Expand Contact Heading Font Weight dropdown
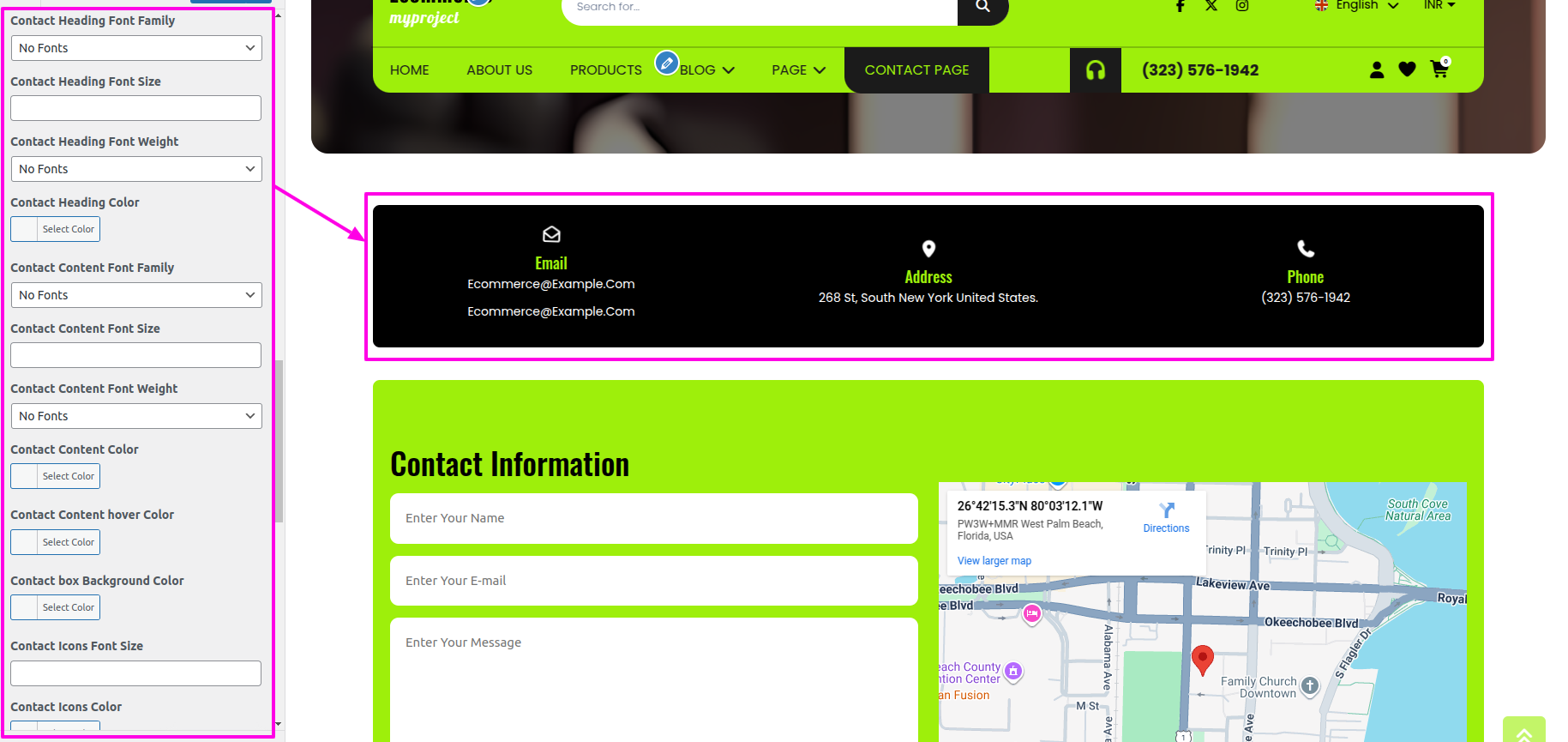Viewport: 1568px width, 742px height. pyautogui.click(x=136, y=169)
